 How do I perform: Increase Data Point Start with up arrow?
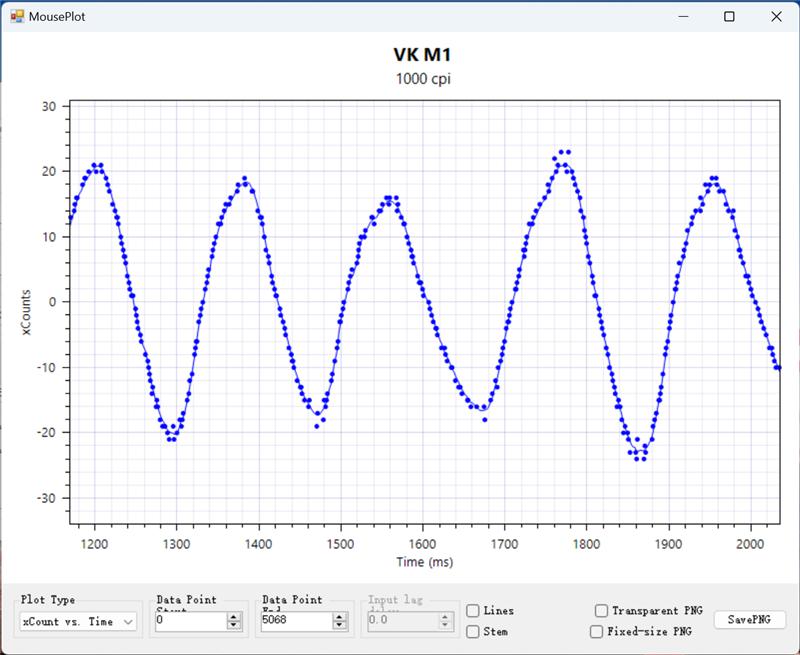tap(234, 617)
